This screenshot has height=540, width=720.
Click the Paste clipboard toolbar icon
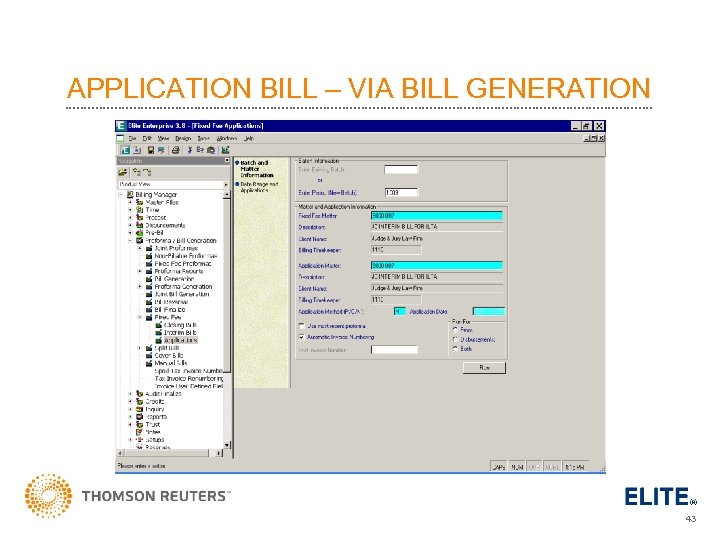[211, 150]
